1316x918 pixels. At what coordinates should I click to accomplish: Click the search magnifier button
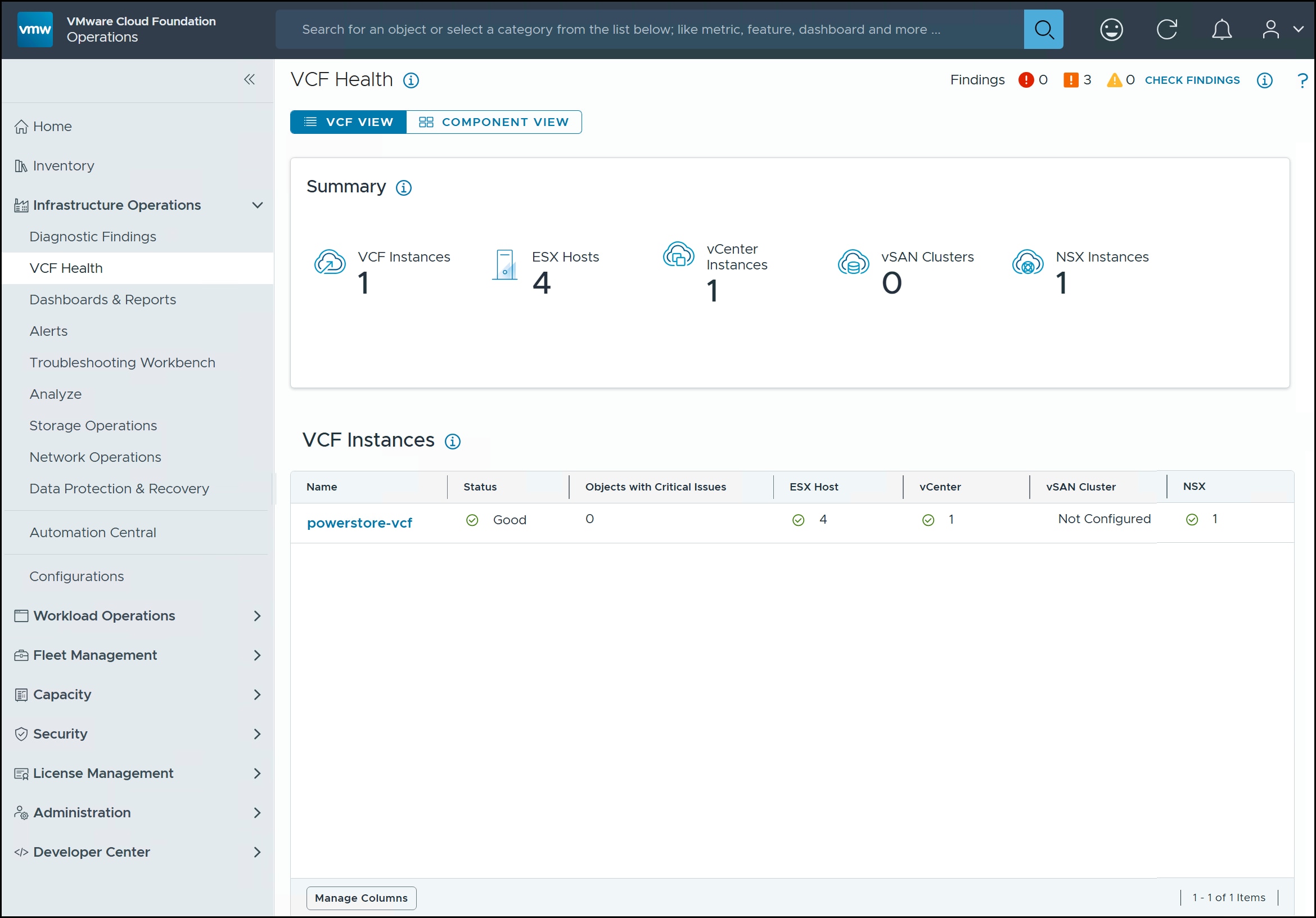[x=1043, y=29]
